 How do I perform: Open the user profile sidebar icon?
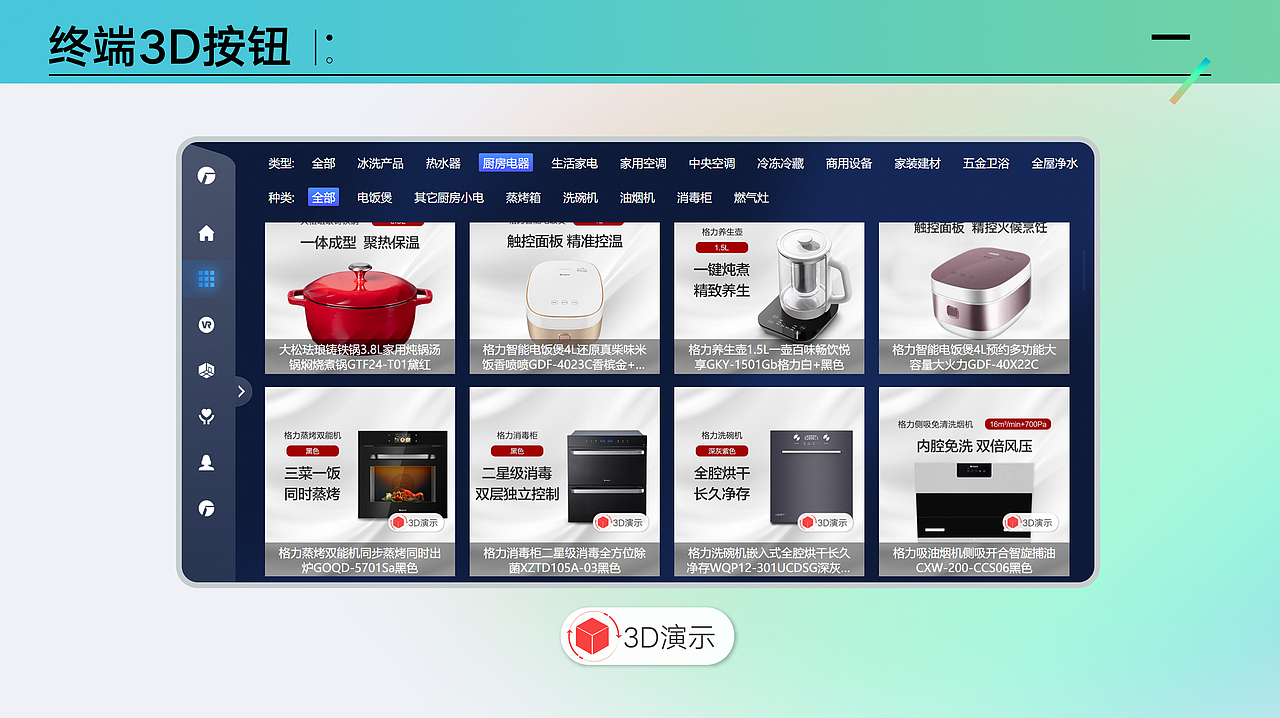coord(207,462)
